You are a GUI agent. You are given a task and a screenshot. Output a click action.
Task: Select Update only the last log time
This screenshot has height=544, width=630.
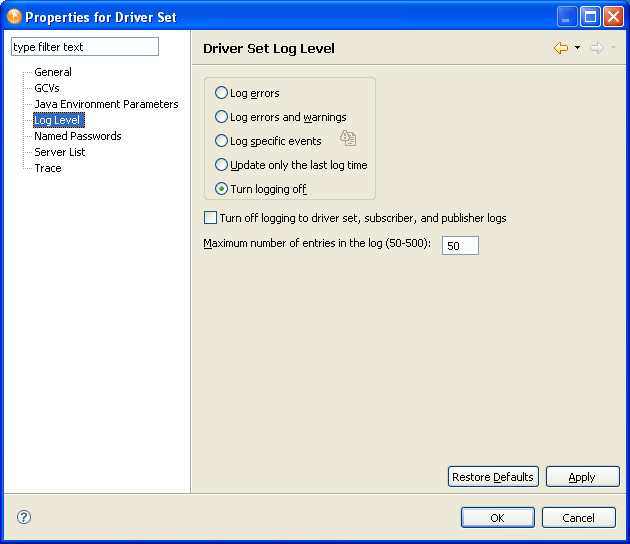click(222, 165)
